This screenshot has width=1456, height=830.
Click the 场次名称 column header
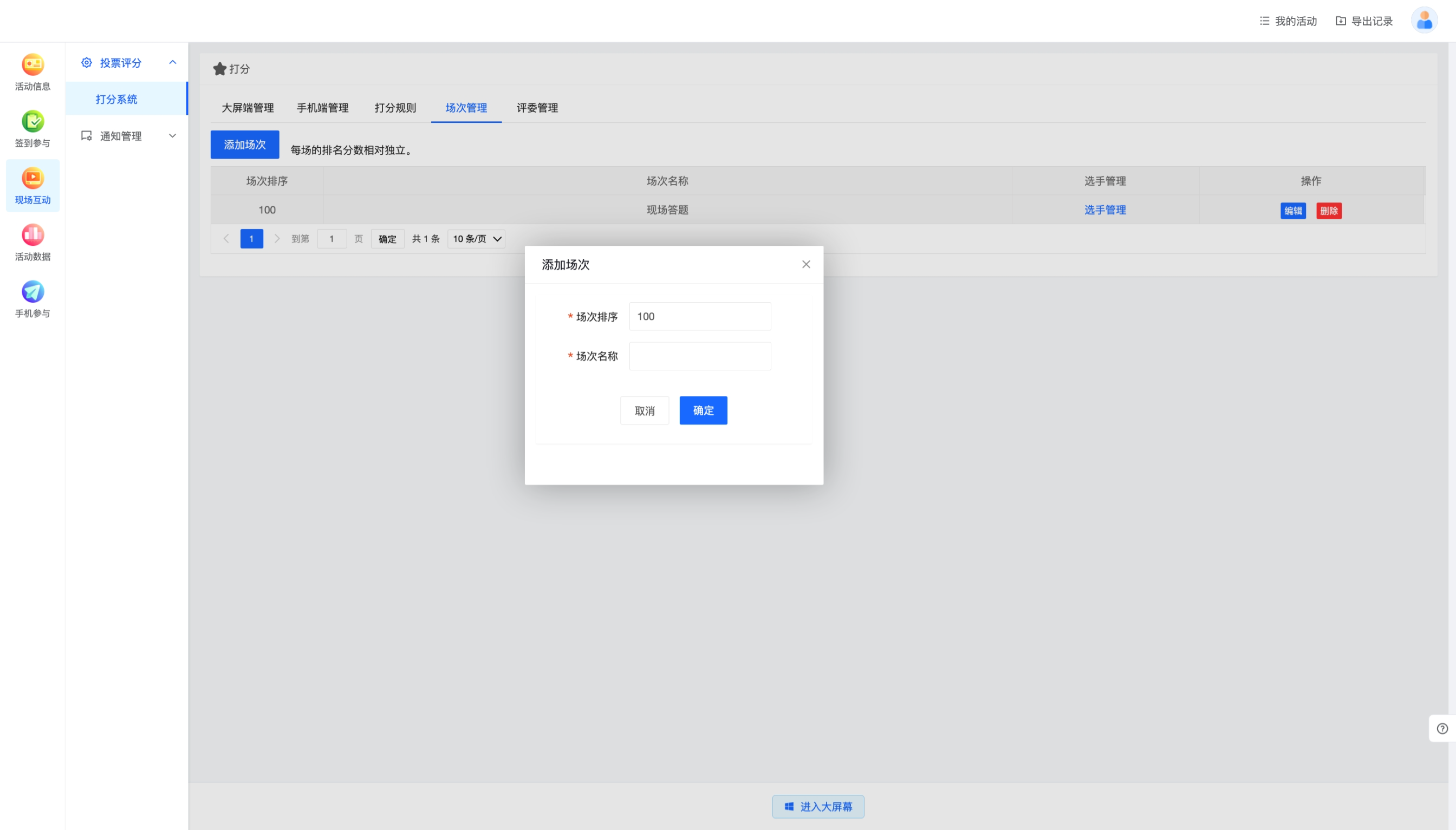[667, 181]
